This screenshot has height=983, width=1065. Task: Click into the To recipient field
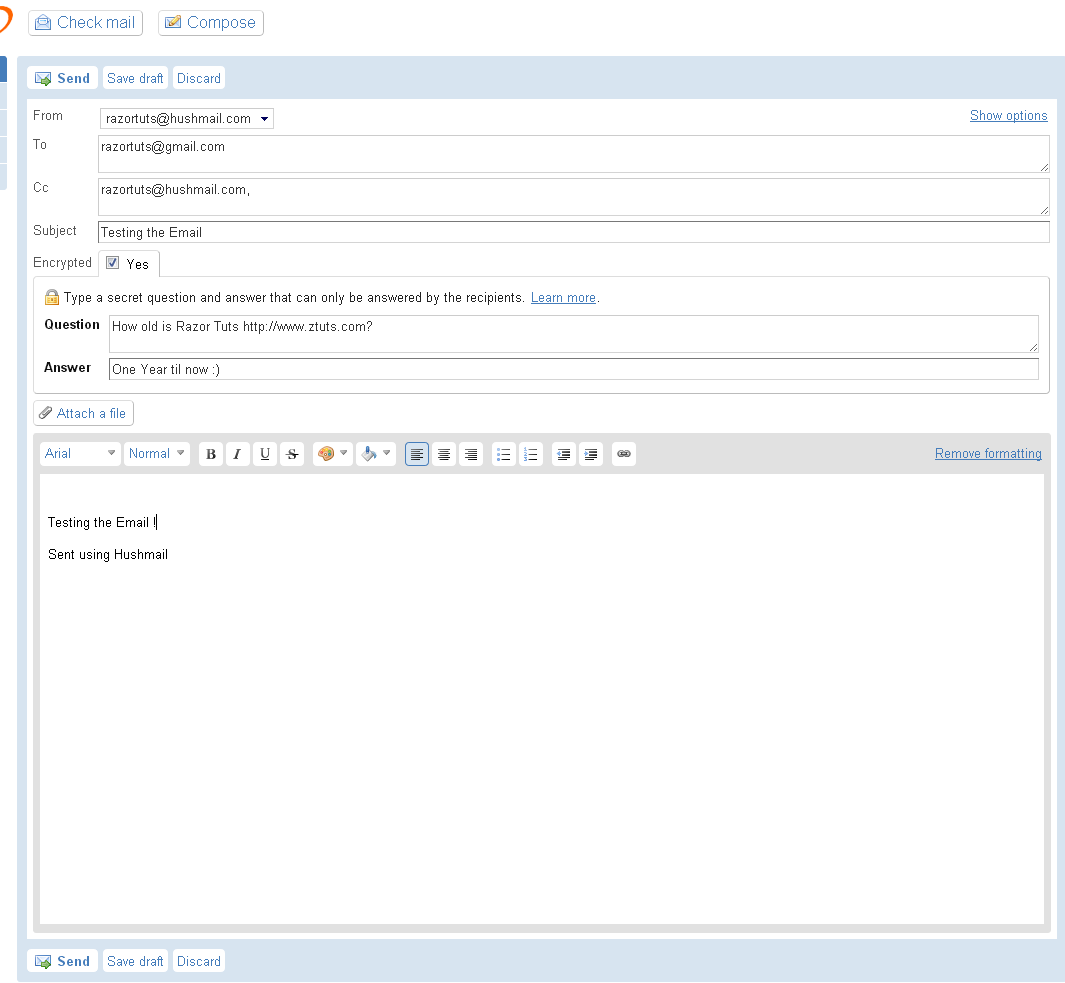click(574, 154)
